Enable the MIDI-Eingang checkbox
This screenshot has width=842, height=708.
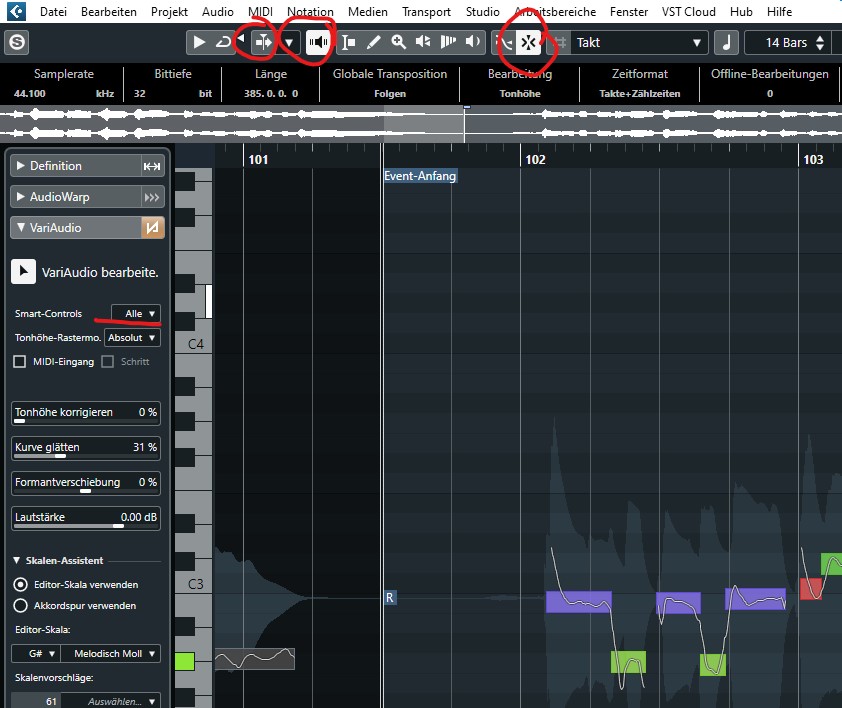point(19,362)
